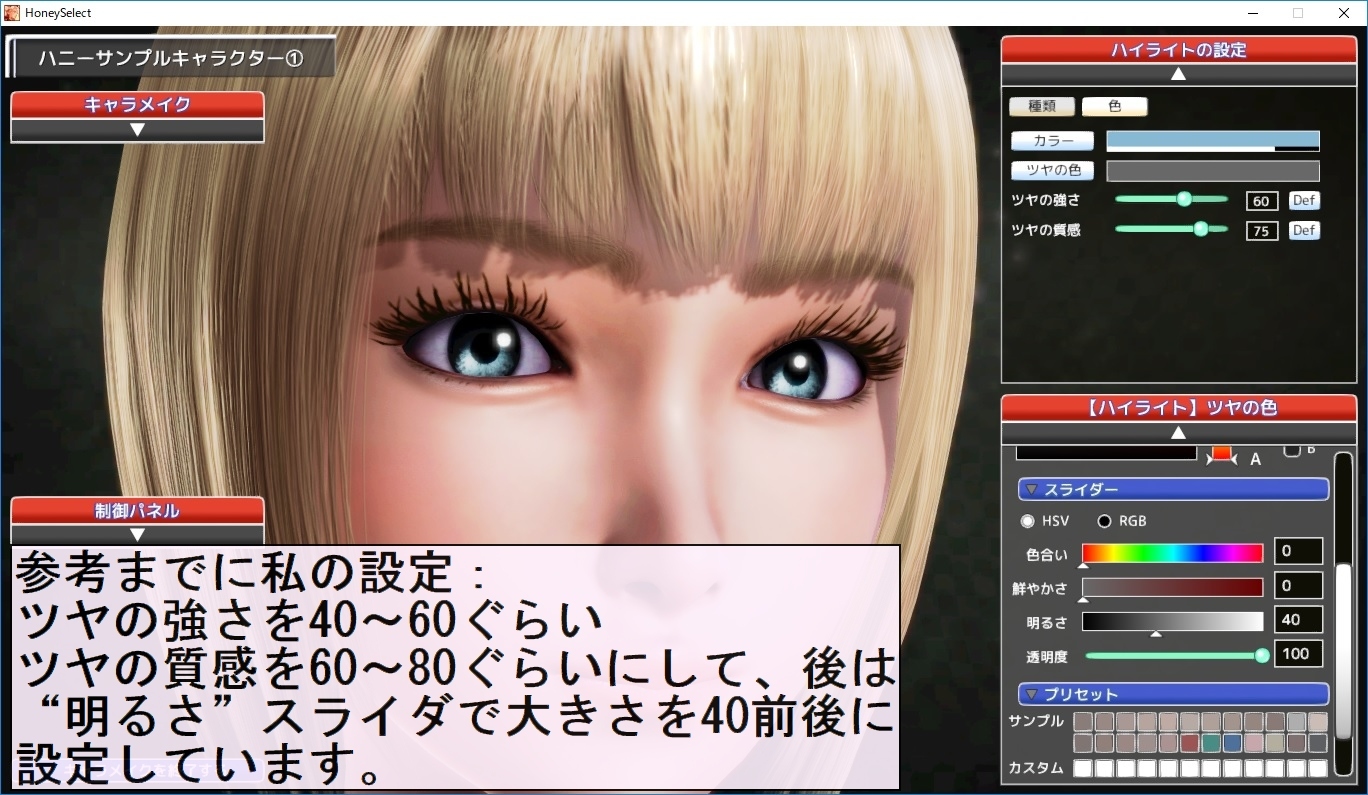Select the HSV radio button
The image size is (1368, 795).
coord(1028,521)
